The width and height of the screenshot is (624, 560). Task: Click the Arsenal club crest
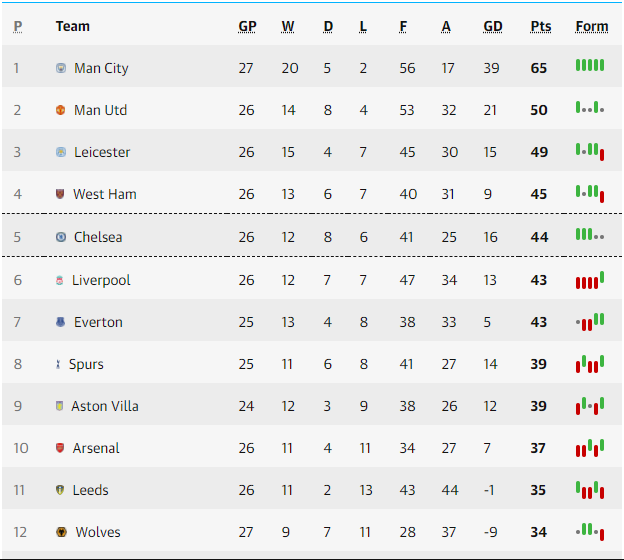(x=60, y=448)
